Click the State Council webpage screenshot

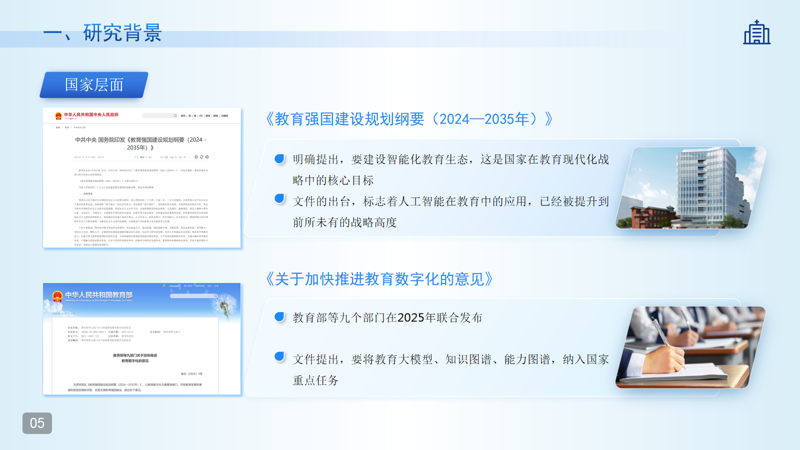pyautogui.click(x=142, y=180)
